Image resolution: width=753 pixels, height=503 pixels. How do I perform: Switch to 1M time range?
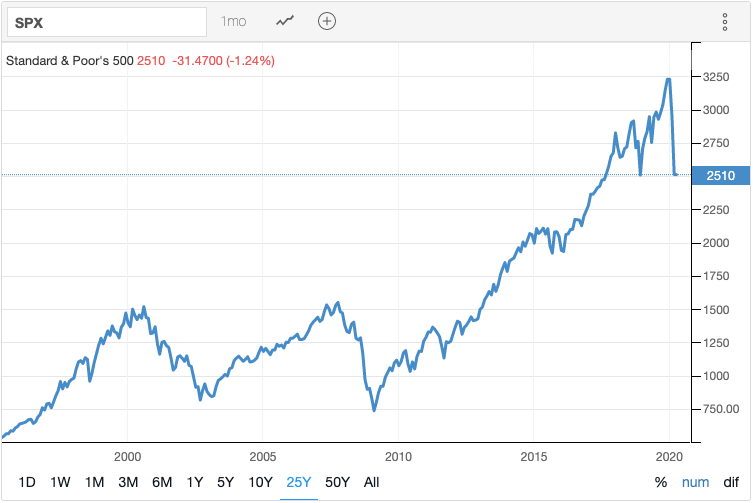coord(95,482)
